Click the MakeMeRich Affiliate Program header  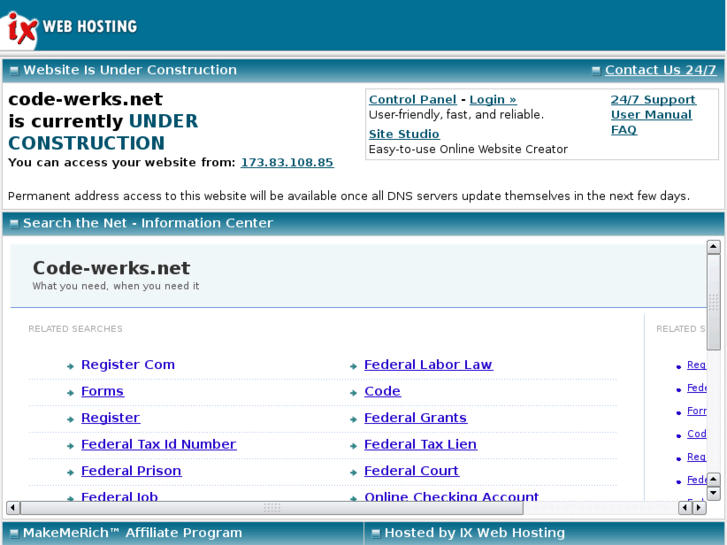tap(133, 533)
